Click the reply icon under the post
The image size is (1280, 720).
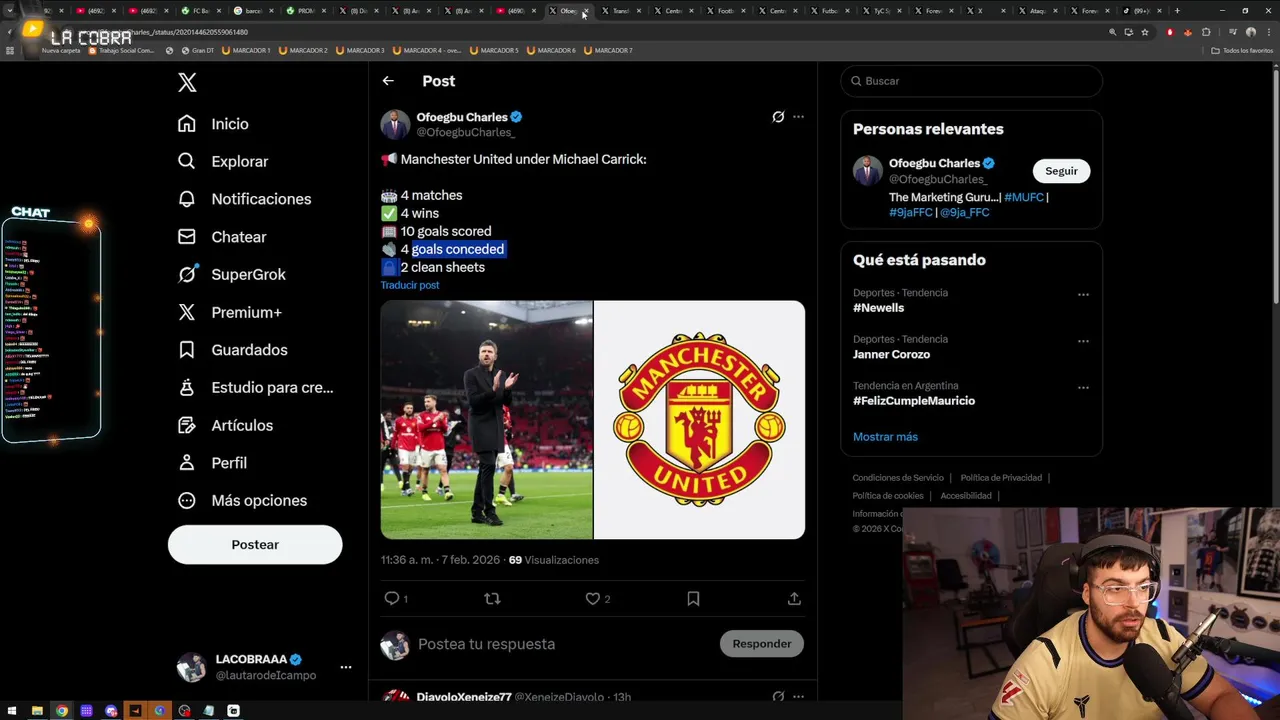[x=392, y=598]
